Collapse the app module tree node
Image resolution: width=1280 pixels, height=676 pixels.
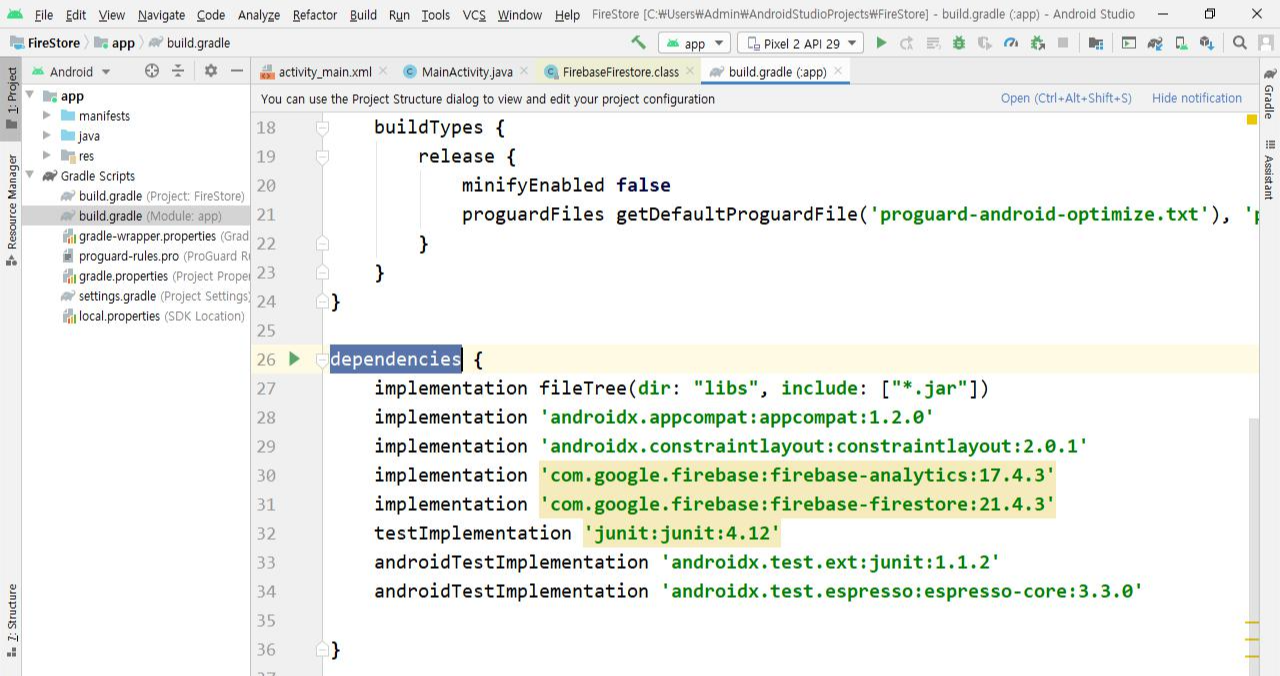(x=30, y=96)
